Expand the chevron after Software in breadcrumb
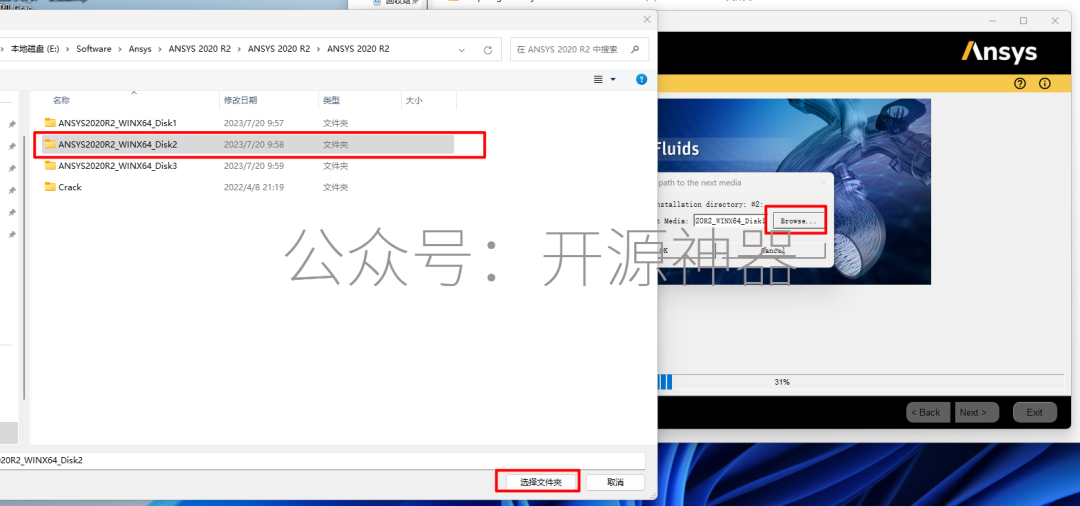 coord(120,49)
